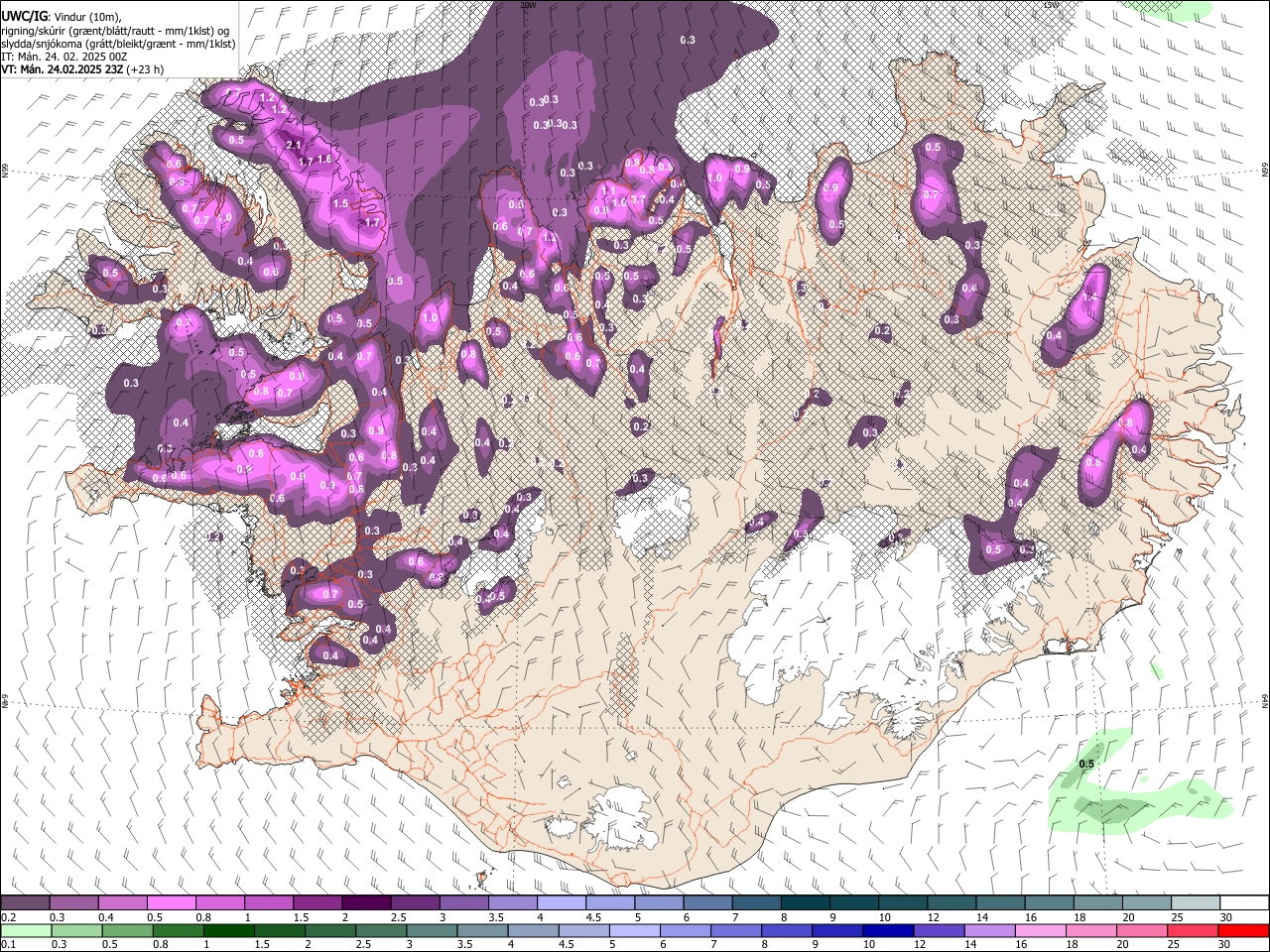This screenshot has width=1270, height=952.
Task: Pick the darkest purple upper-scale swatch at 2
Action: pyautogui.click(x=365, y=903)
